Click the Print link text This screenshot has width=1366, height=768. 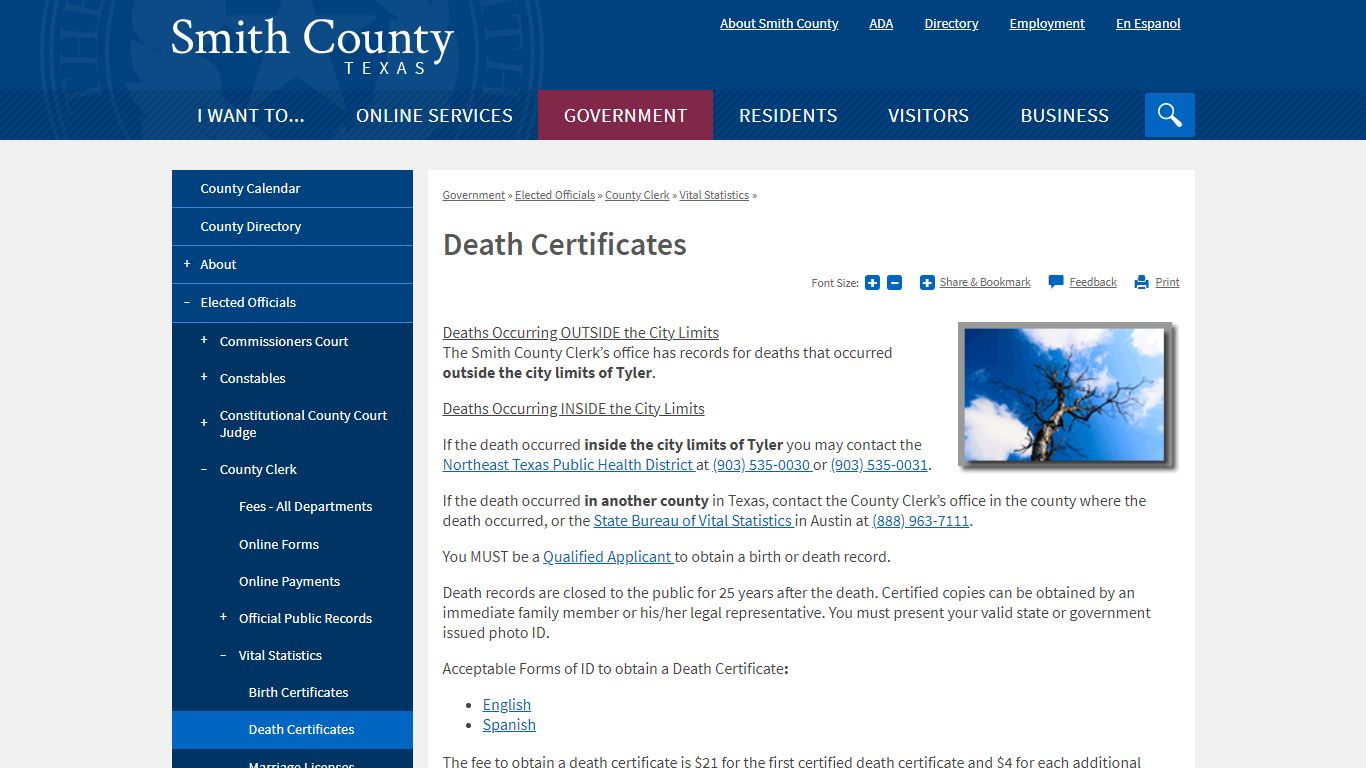(1167, 282)
